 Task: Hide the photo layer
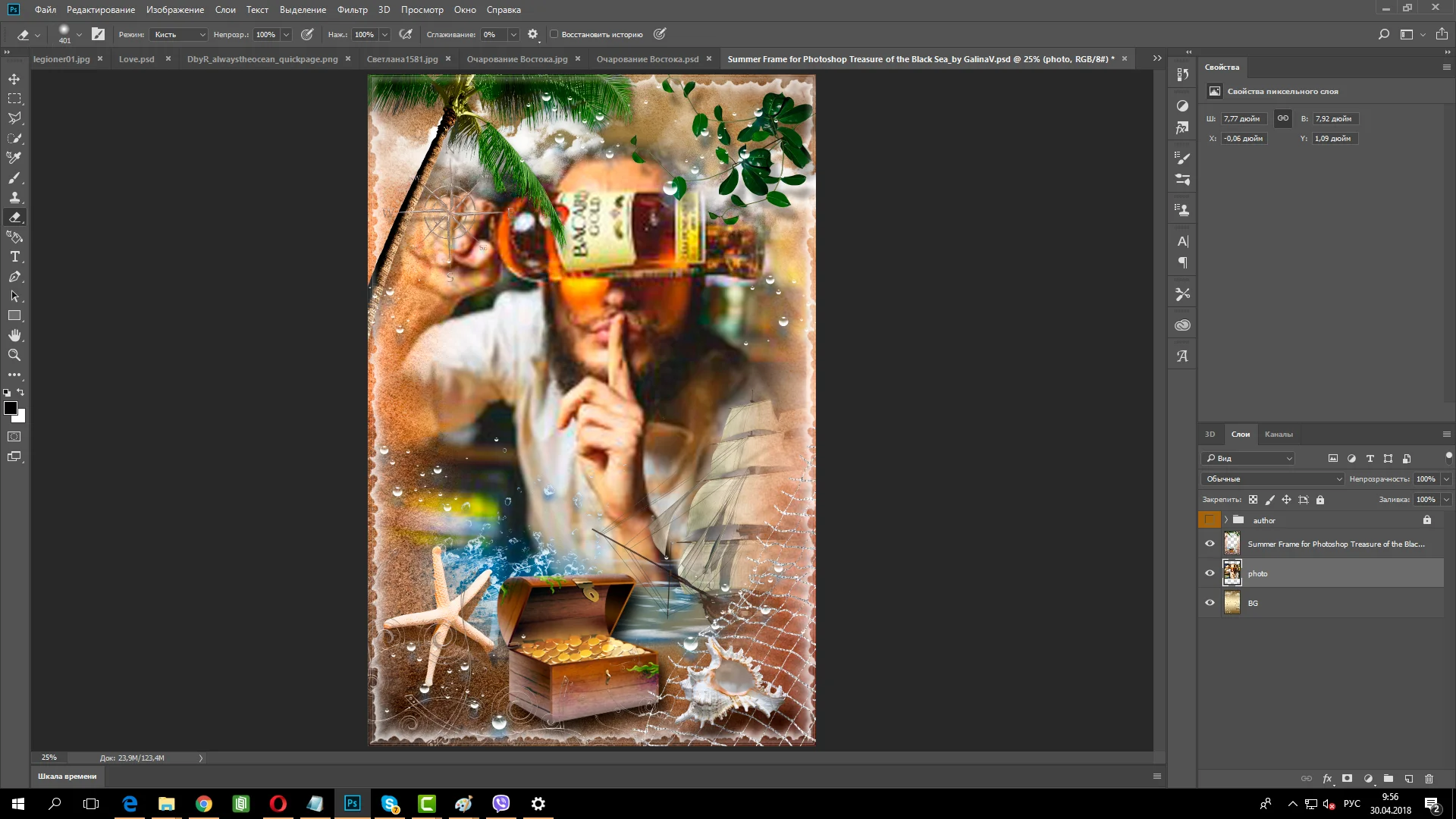tap(1210, 573)
